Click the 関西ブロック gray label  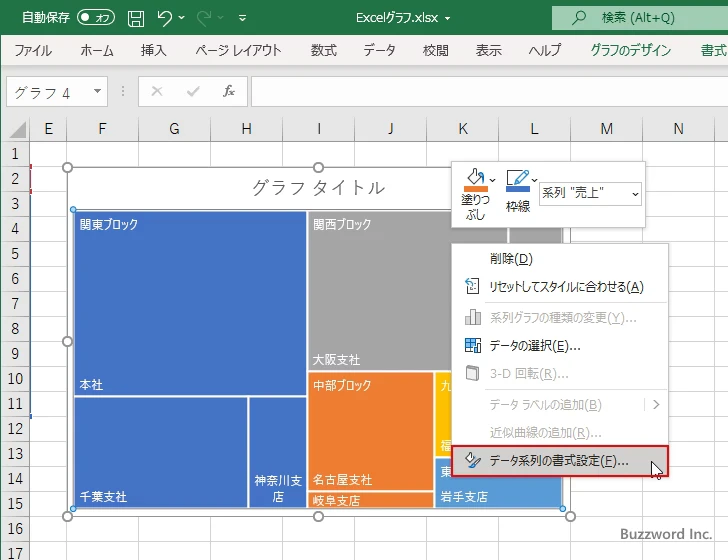click(342, 224)
